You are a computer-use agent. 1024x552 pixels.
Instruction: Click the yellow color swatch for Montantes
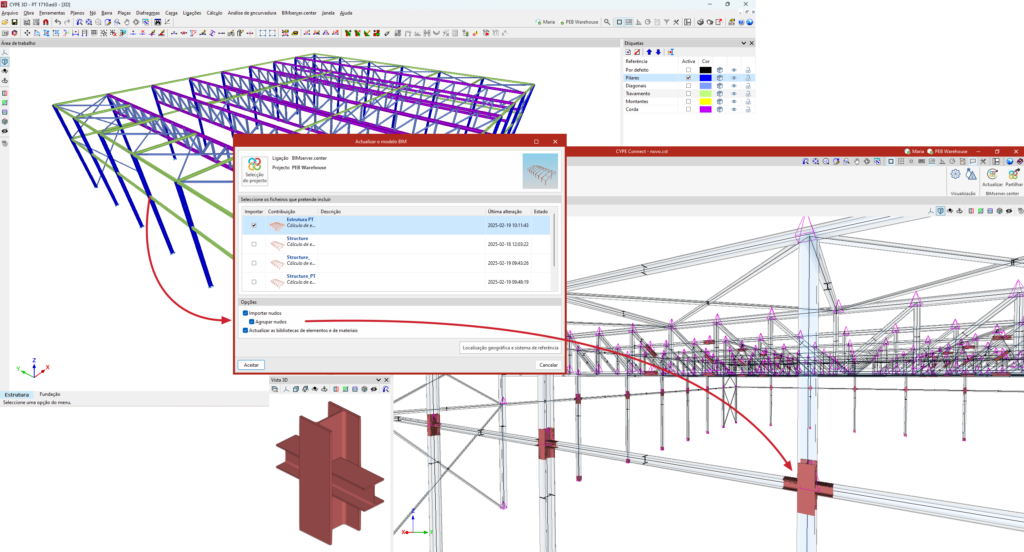(705, 101)
